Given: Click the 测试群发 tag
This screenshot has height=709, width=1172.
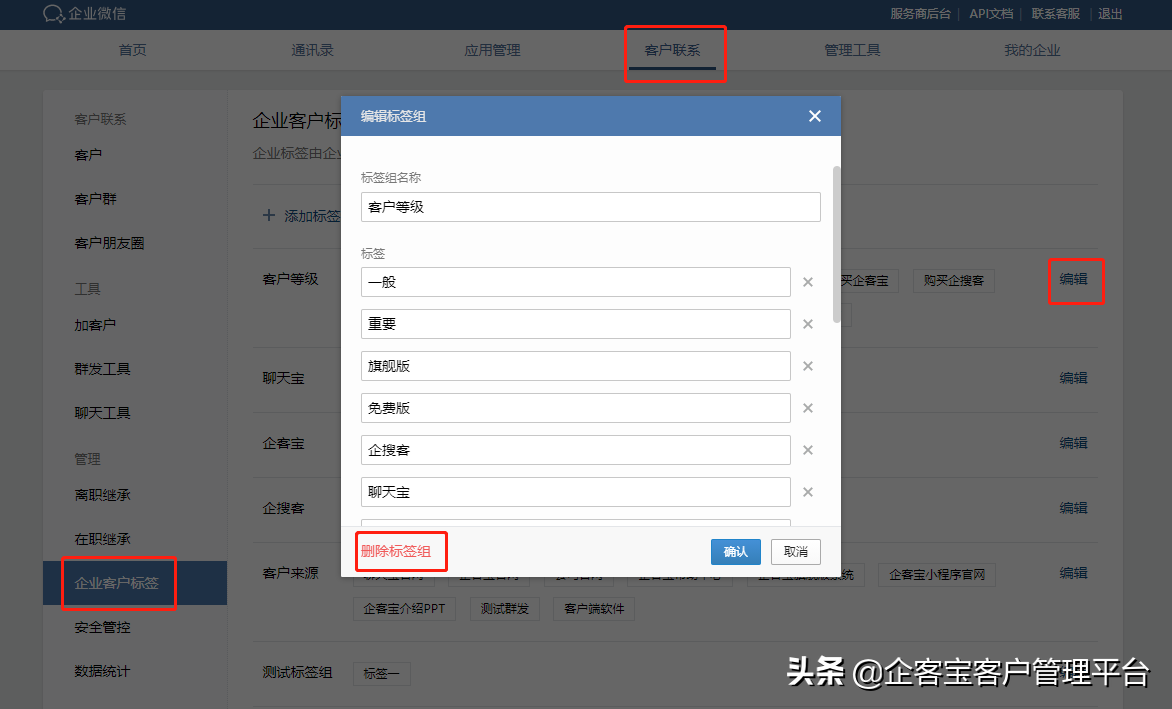Looking at the screenshot, I should tap(505, 609).
